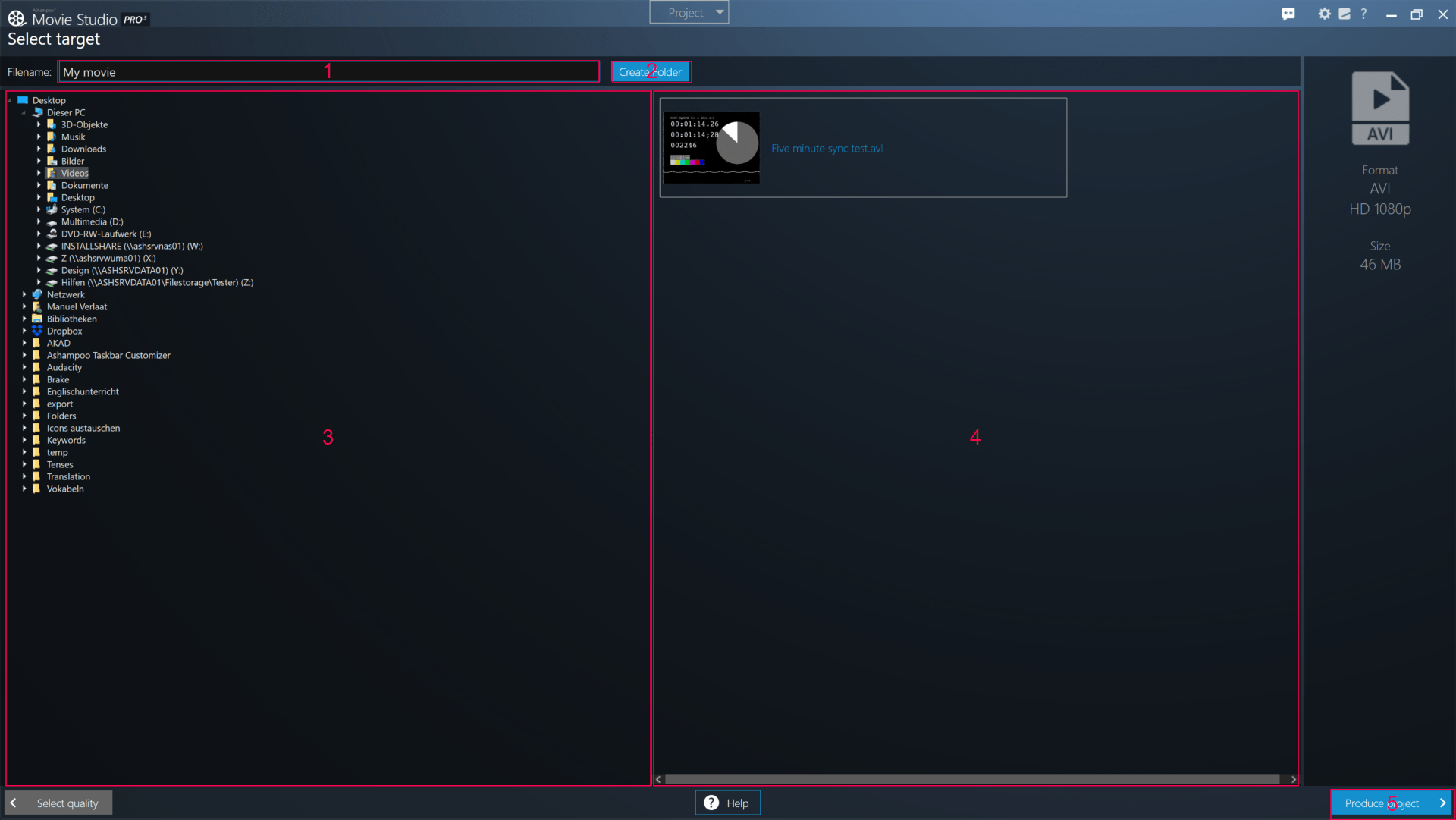The height and width of the screenshot is (820, 1456).
Task: Click the question mark help icon
Action: click(x=1363, y=14)
